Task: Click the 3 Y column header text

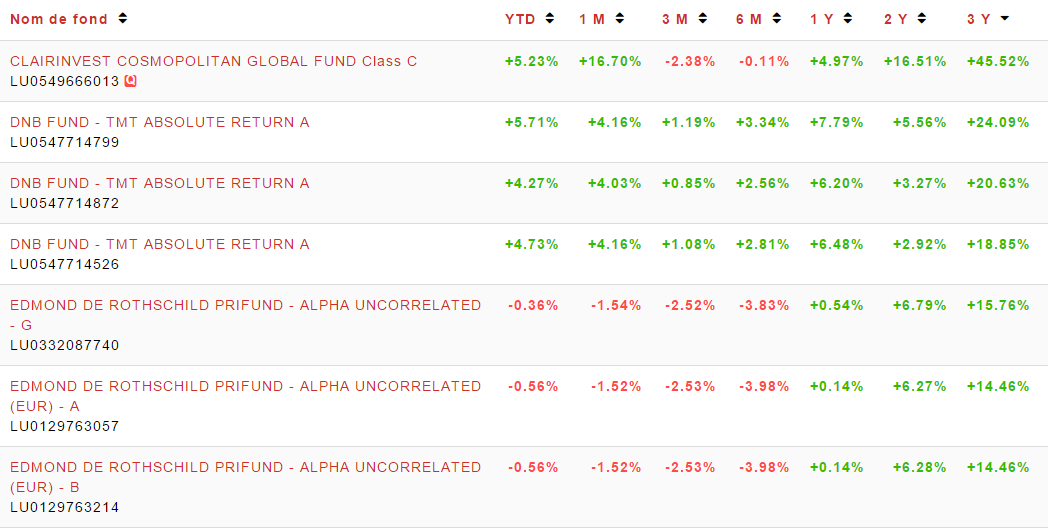Action: click(979, 19)
